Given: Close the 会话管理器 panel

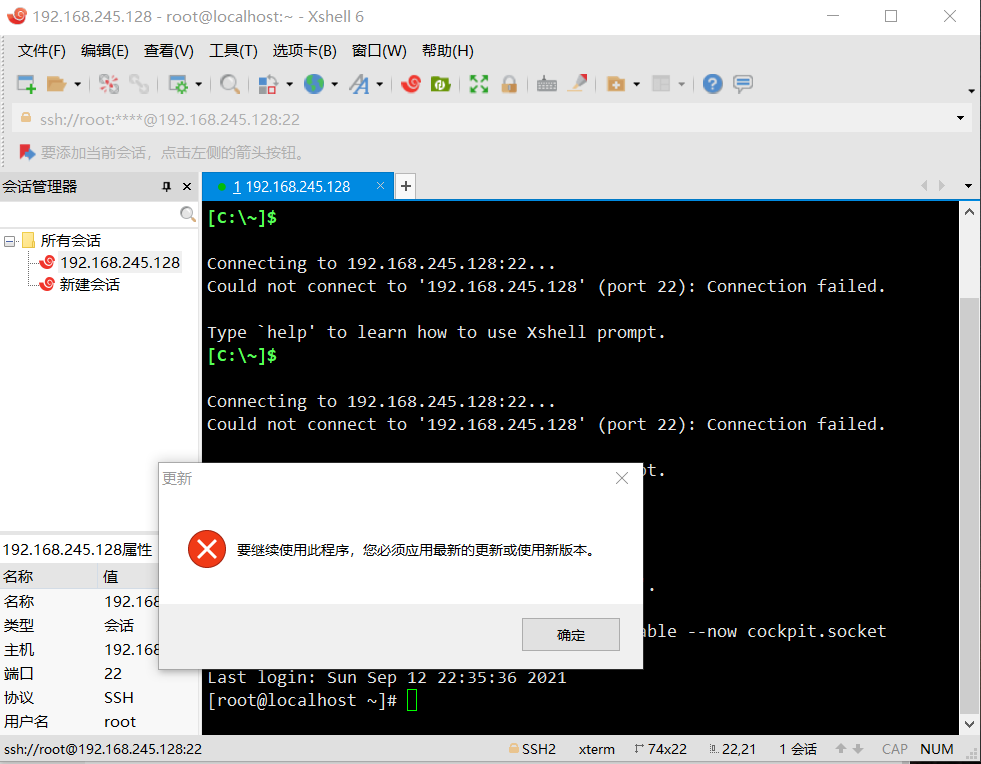Looking at the screenshot, I should [x=186, y=186].
